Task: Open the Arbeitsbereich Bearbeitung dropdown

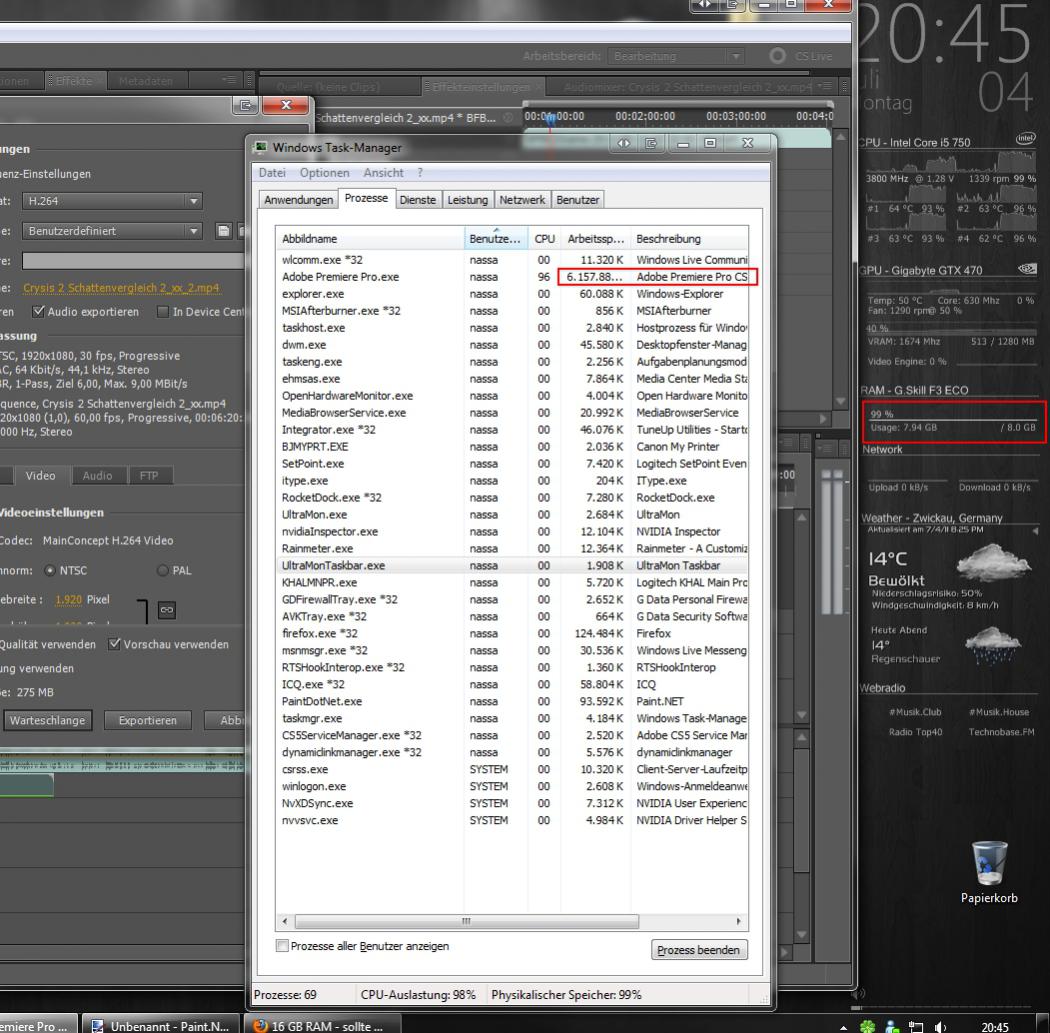Action: click(x=675, y=56)
